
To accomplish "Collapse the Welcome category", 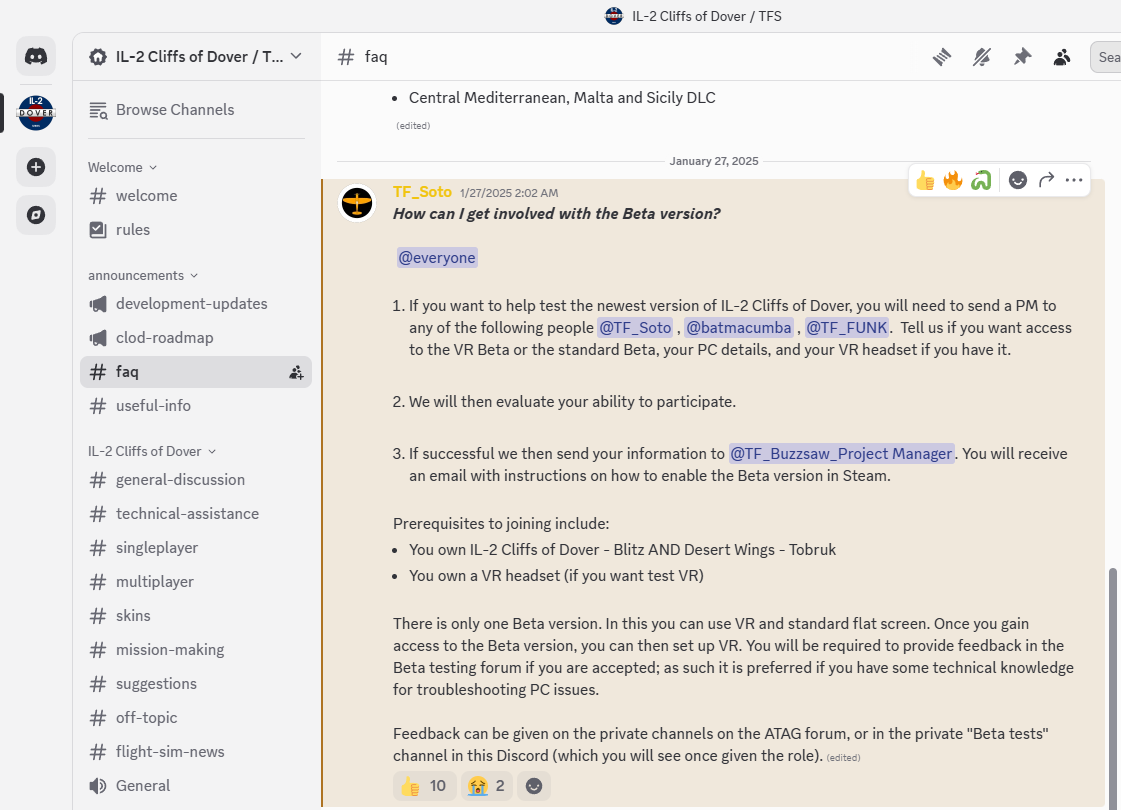I will tap(122, 167).
